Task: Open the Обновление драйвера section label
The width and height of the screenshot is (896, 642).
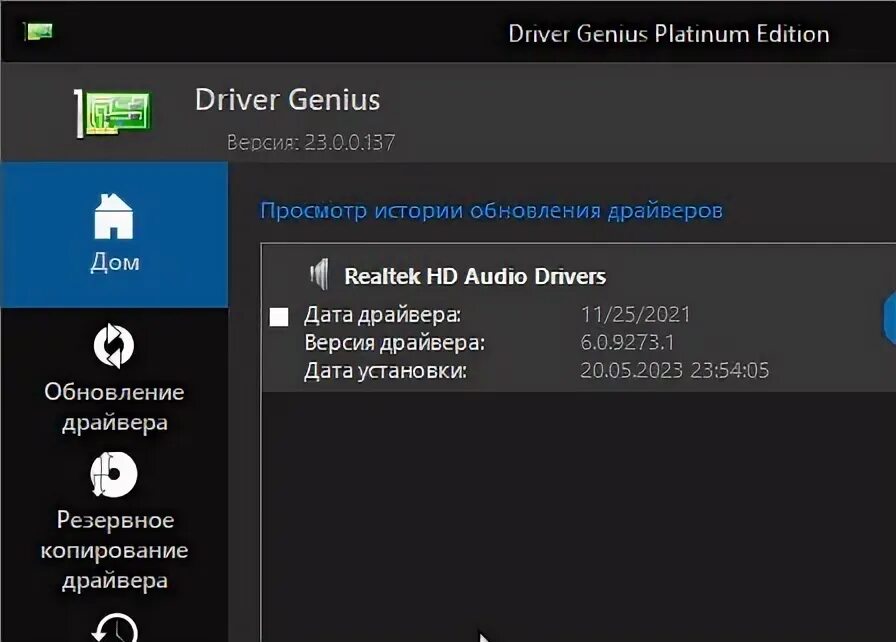Action: coord(114,407)
